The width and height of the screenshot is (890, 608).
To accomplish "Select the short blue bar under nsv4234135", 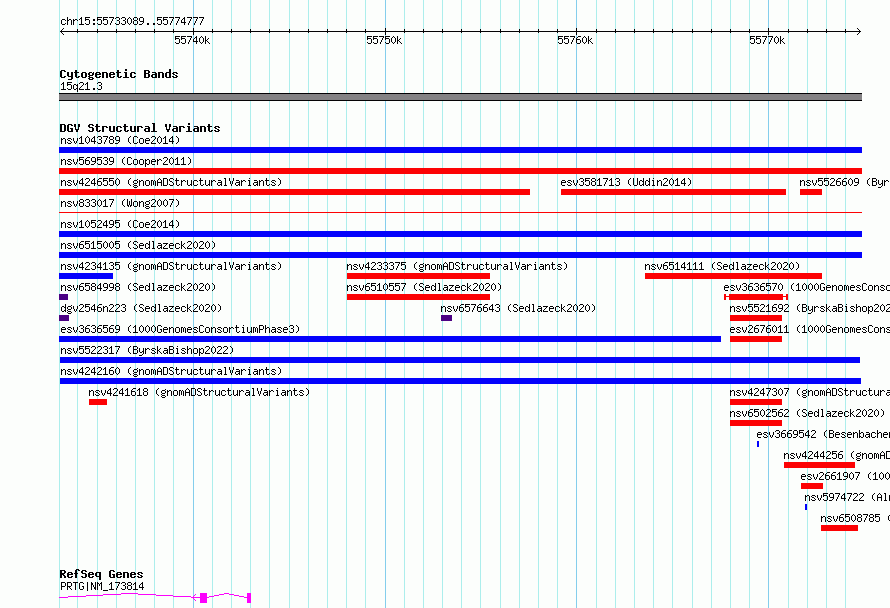I will (x=86, y=276).
